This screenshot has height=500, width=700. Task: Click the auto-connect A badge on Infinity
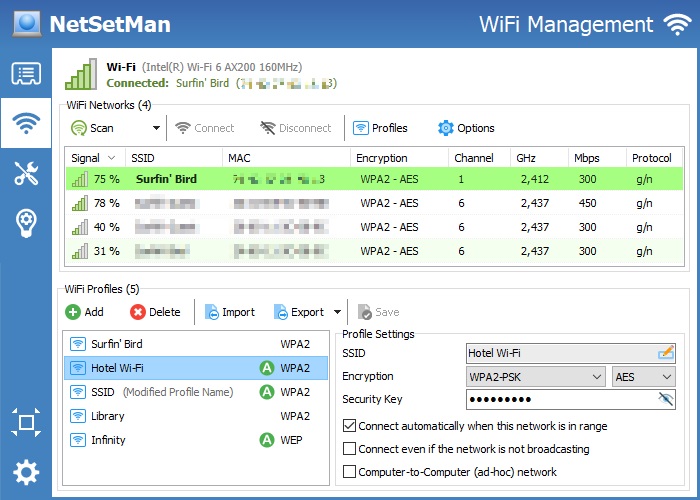267,440
